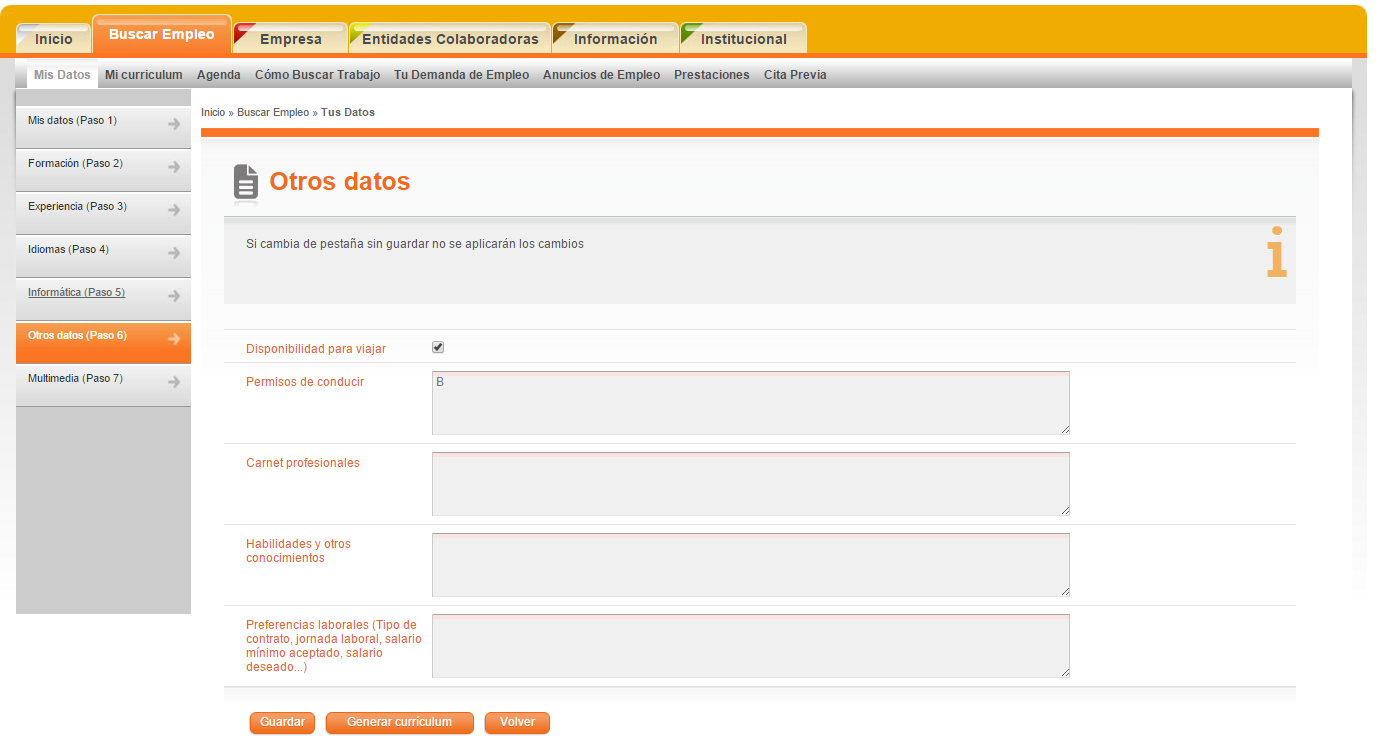Switch to Entidades Colaboradoras tab
Screen dimensions: 1378x751
pos(450,39)
